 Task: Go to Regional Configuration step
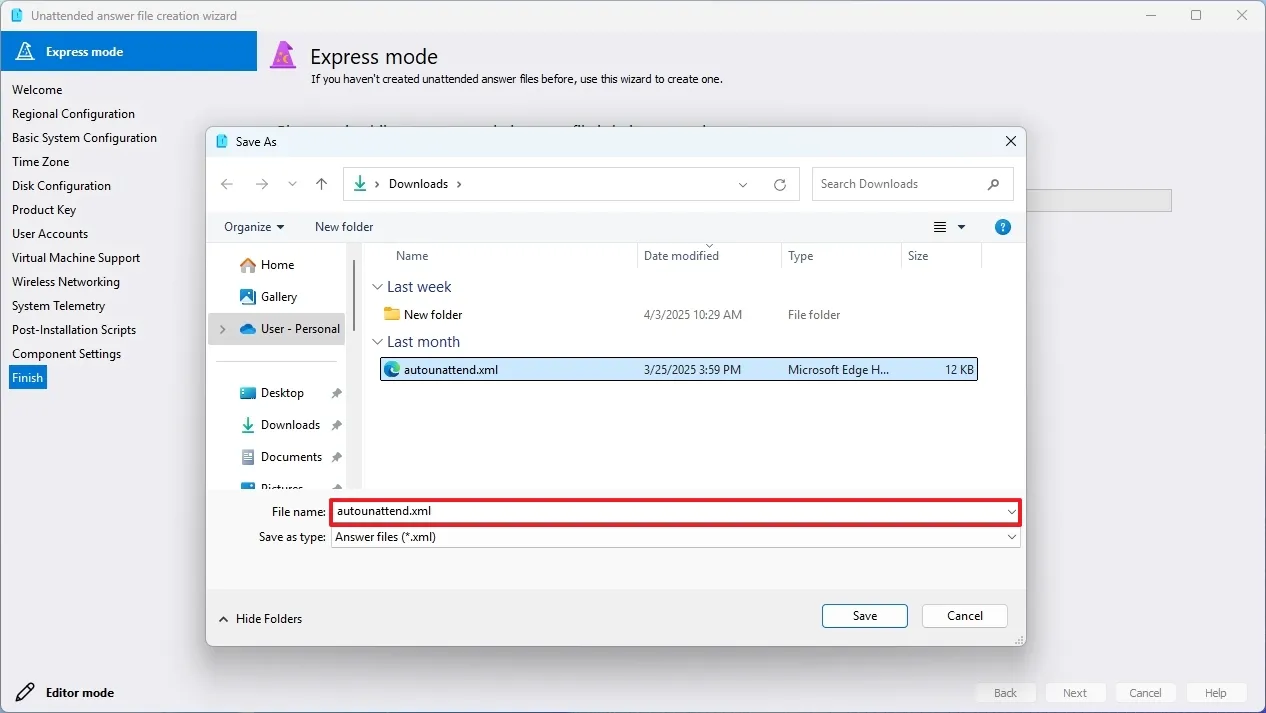pyautogui.click(x=73, y=114)
